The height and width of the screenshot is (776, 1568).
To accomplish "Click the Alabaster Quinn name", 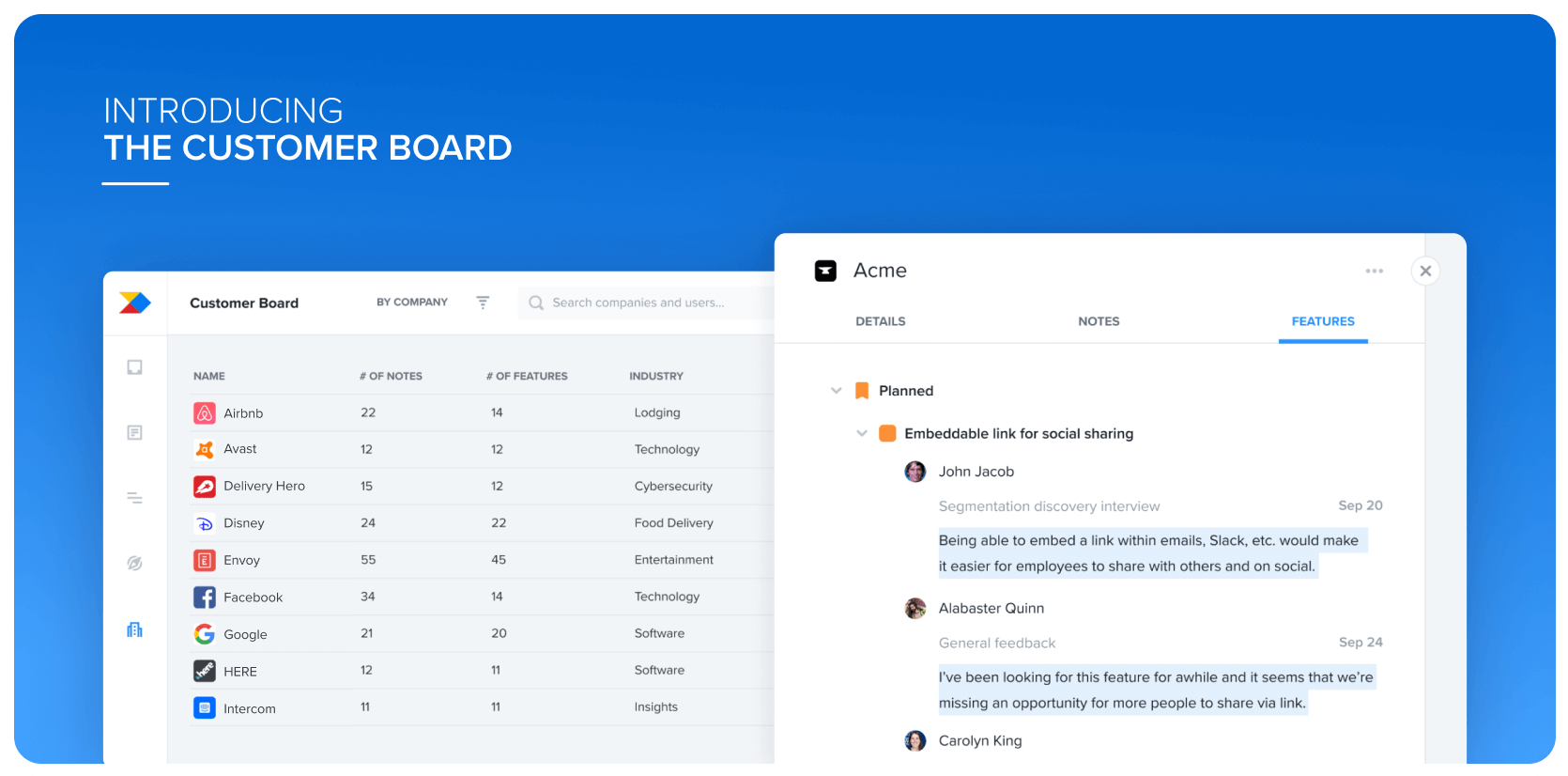I will pyautogui.click(x=992, y=609).
